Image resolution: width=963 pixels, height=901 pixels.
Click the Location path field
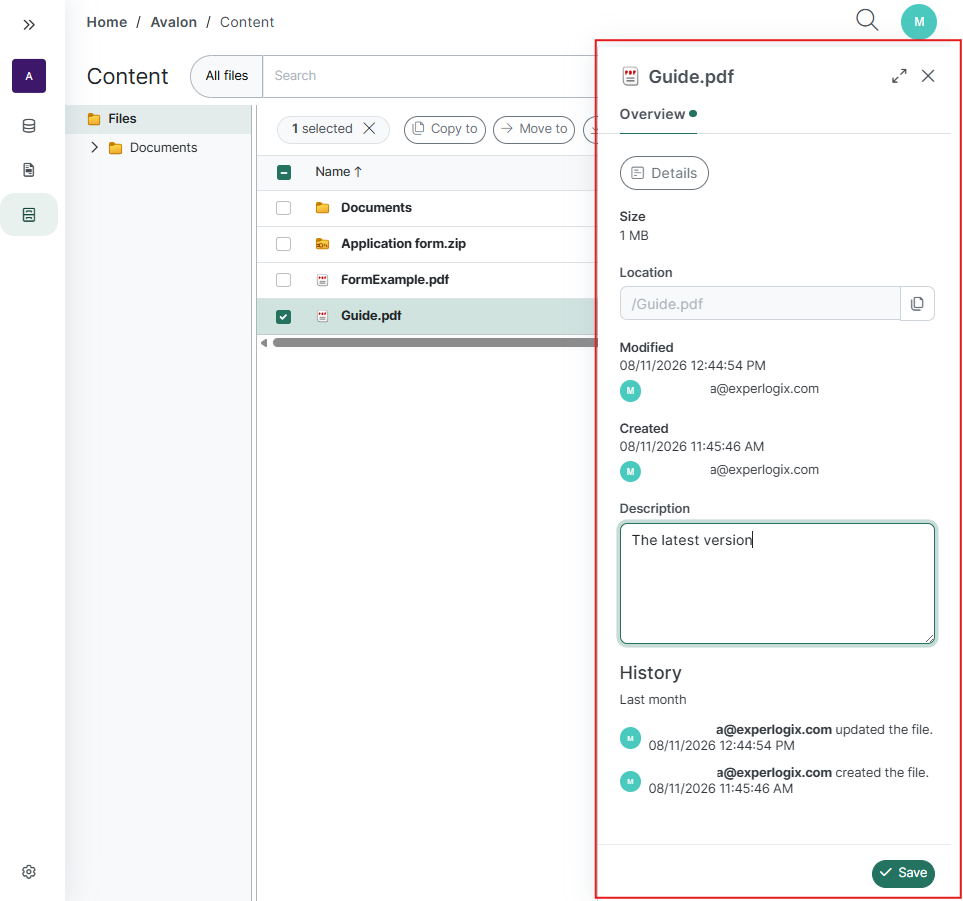click(760, 303)
